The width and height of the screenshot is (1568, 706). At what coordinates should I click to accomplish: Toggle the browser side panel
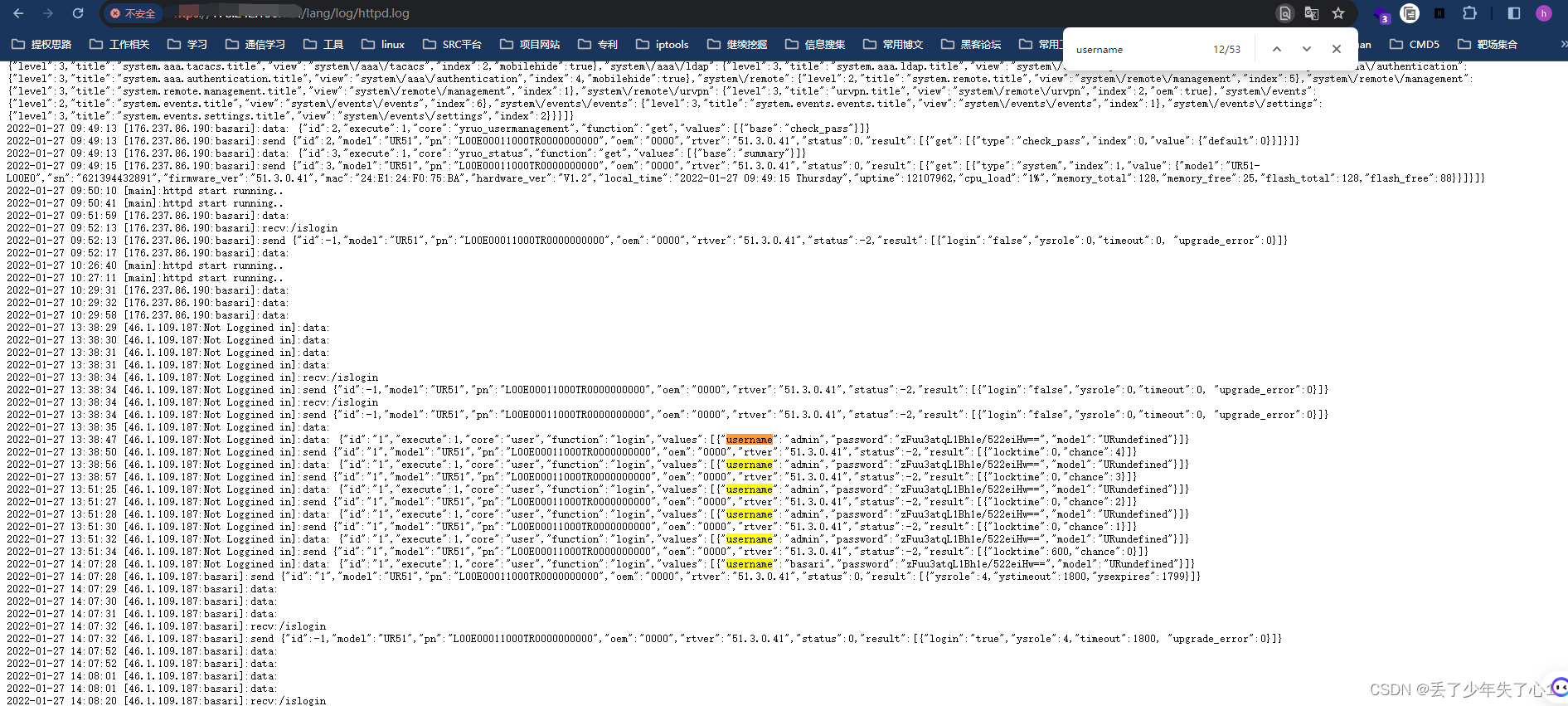coord(1514,13)
